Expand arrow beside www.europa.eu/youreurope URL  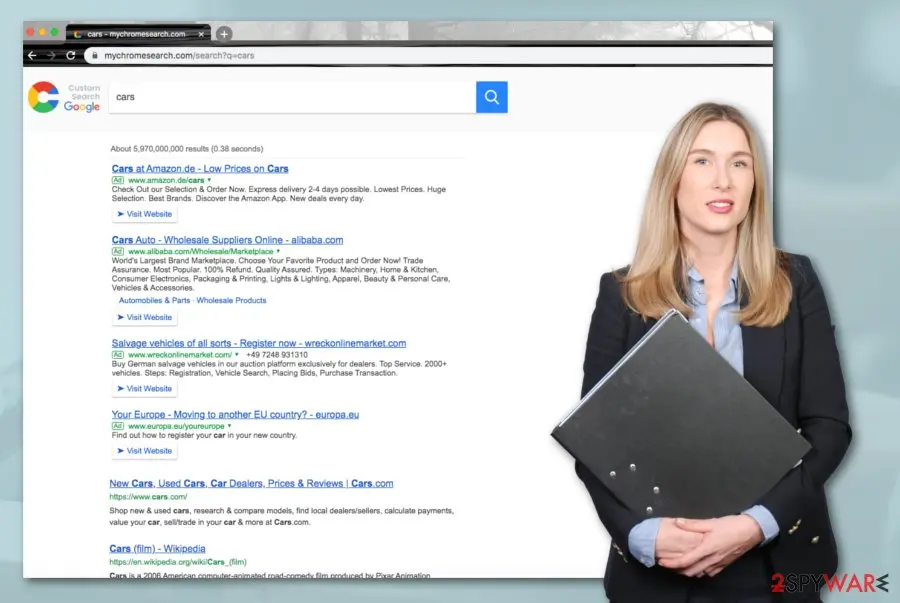pos(229,426)
